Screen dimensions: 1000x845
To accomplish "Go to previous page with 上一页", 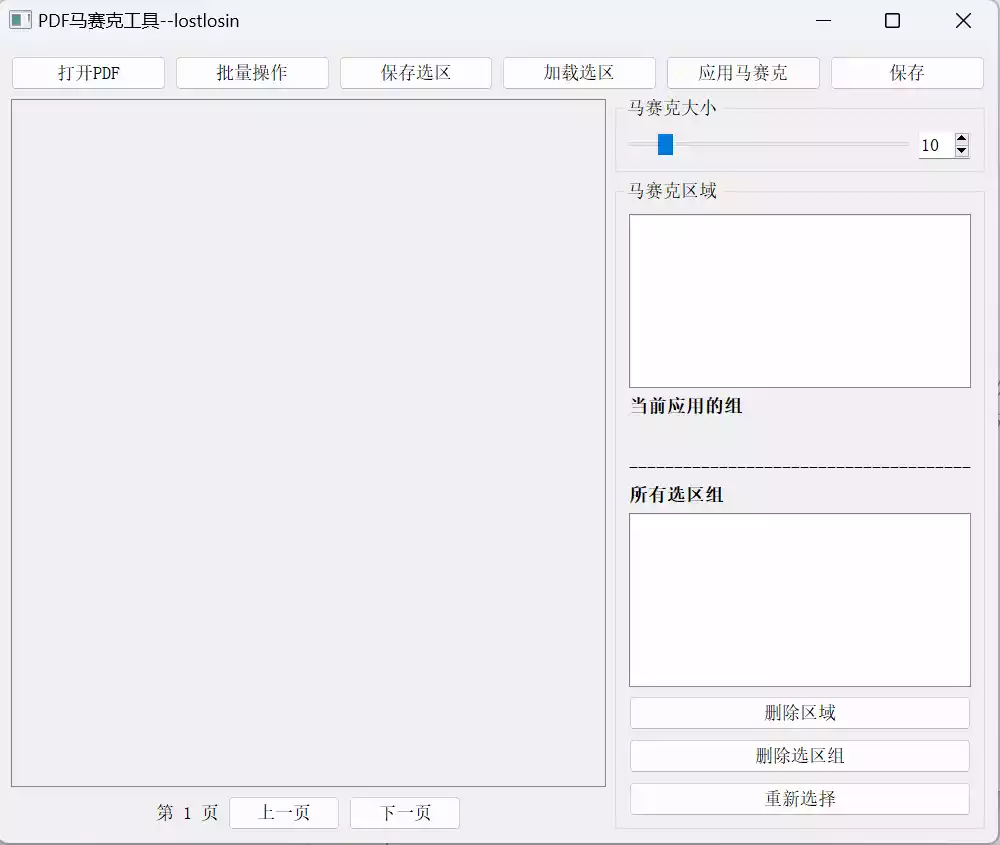I will coord(284,813).
